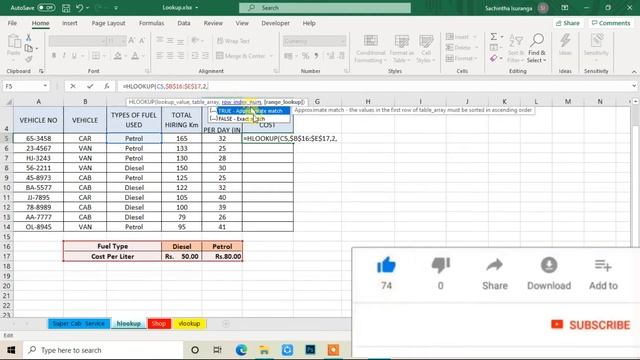Open the Help tab
Image resolution: width=640 pixels, height=360 pixels.
pyautogui.click(x=309, y=23)
